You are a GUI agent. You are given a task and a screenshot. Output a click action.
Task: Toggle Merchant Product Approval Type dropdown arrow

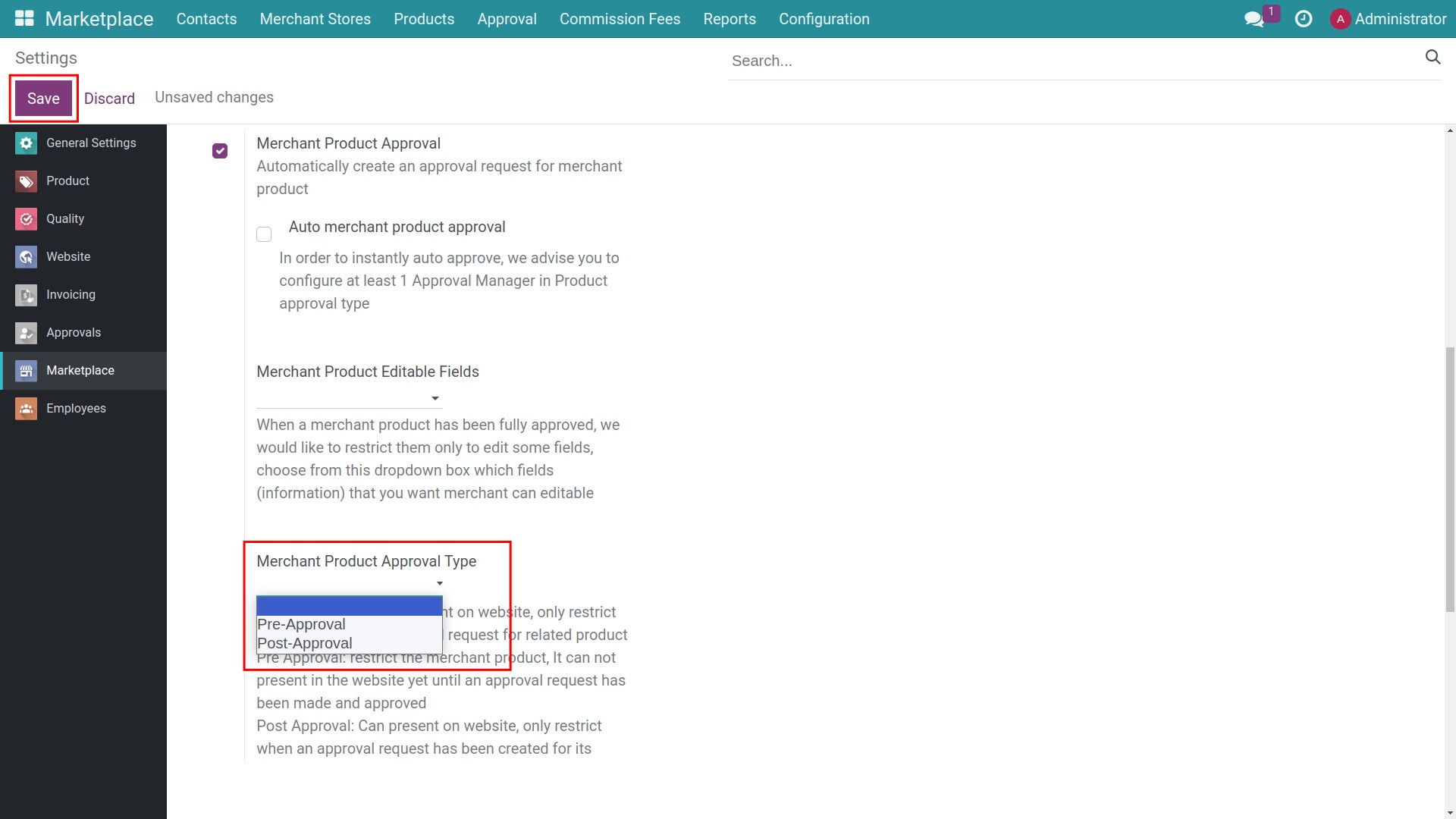point(440,583)
